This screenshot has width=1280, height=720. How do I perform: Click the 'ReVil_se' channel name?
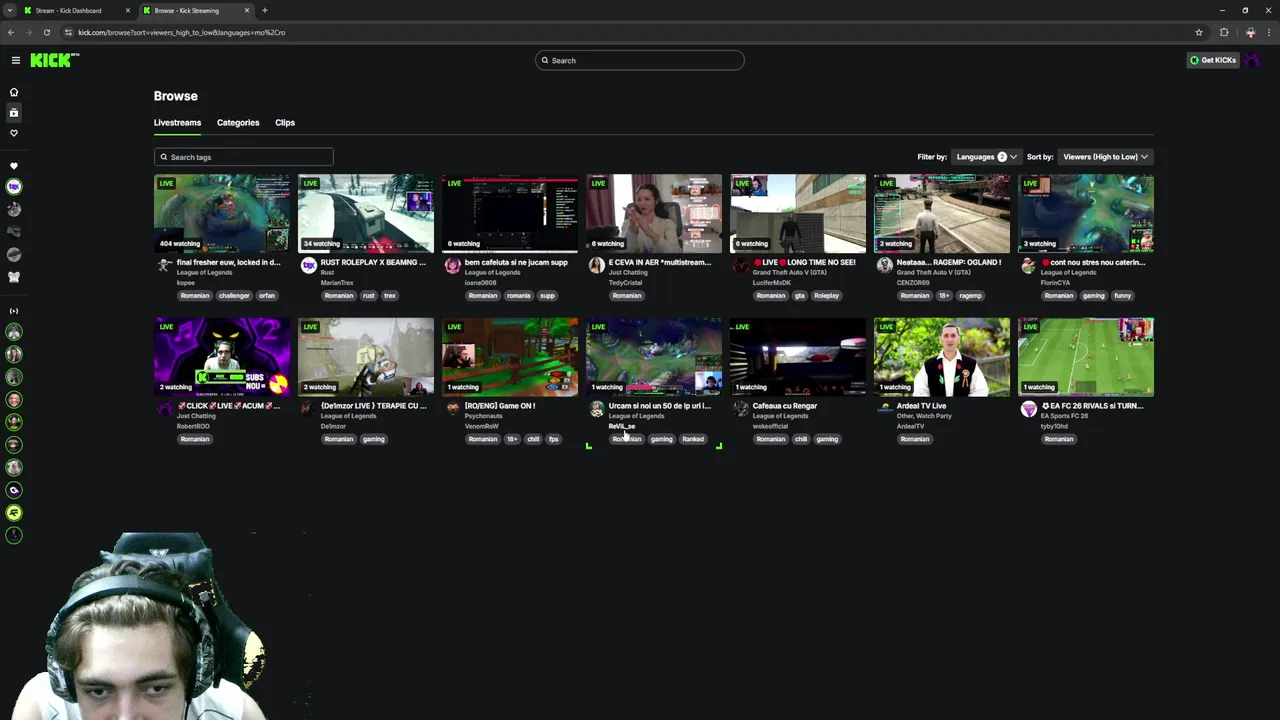coord(621,426)
